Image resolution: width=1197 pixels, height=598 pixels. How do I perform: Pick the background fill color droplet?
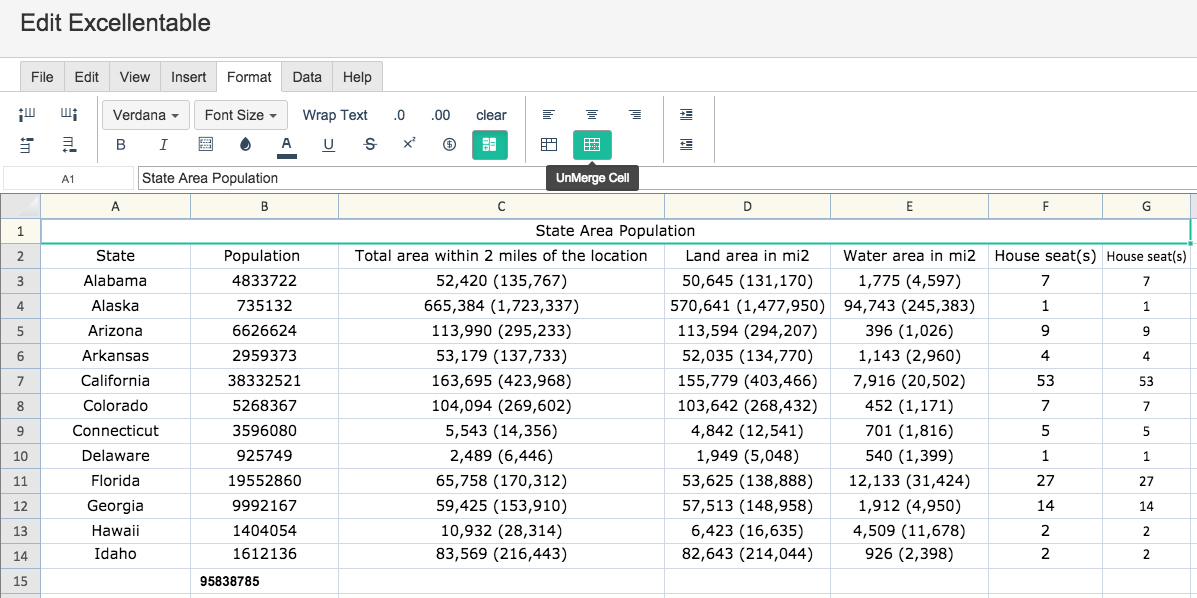click(x=246, y=145)
